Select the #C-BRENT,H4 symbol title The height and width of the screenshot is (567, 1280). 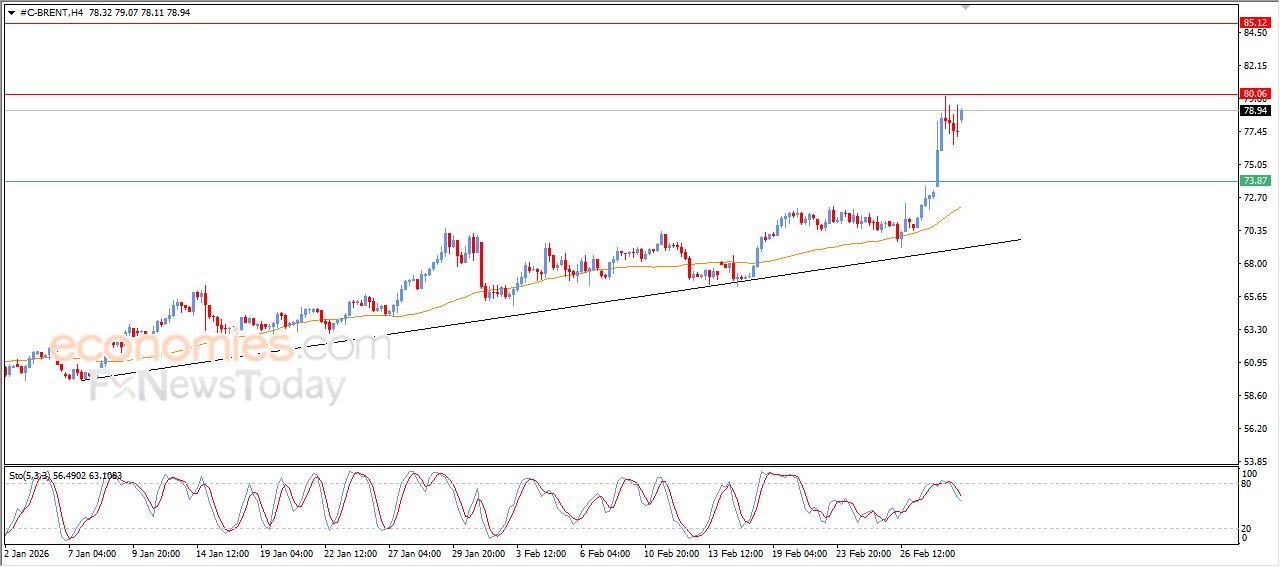coord(51,12)
